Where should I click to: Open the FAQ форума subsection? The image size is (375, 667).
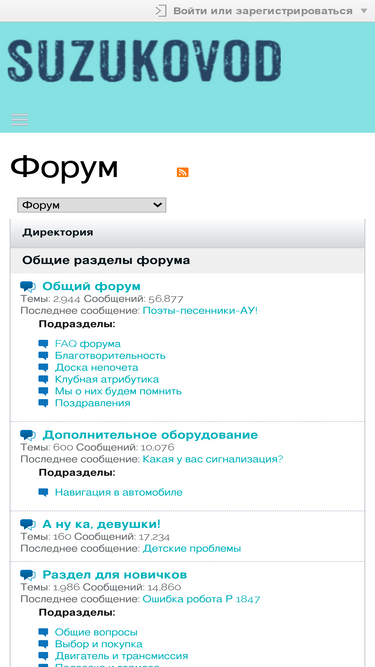point(88,343)
